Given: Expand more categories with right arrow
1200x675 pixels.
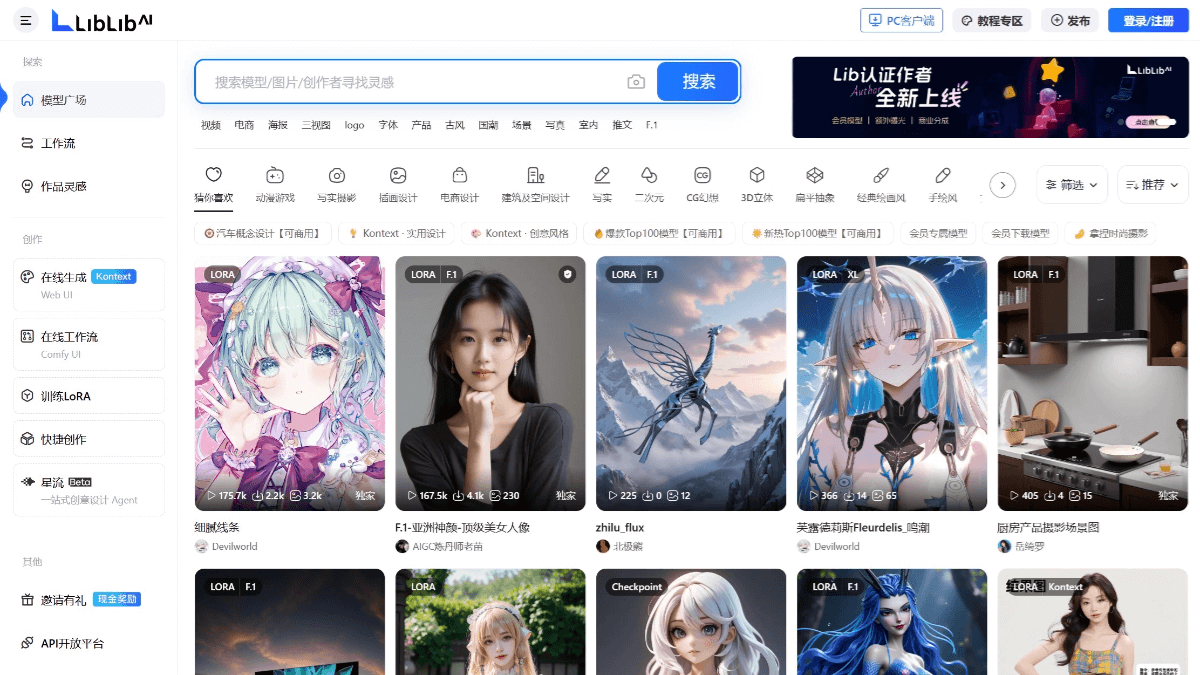Looking at the screenshot, I should click(1002, 185).
